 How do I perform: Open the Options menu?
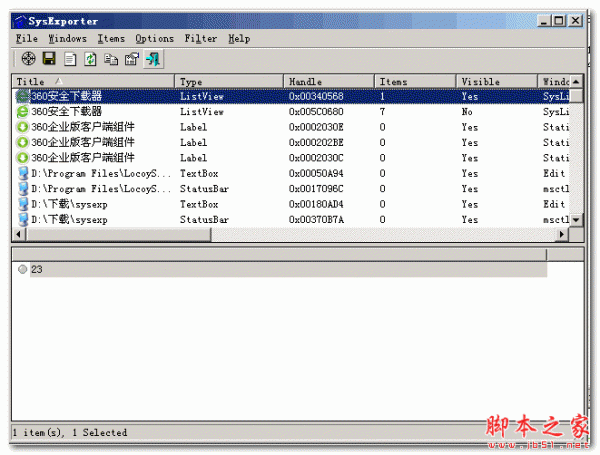coord(155,39)
